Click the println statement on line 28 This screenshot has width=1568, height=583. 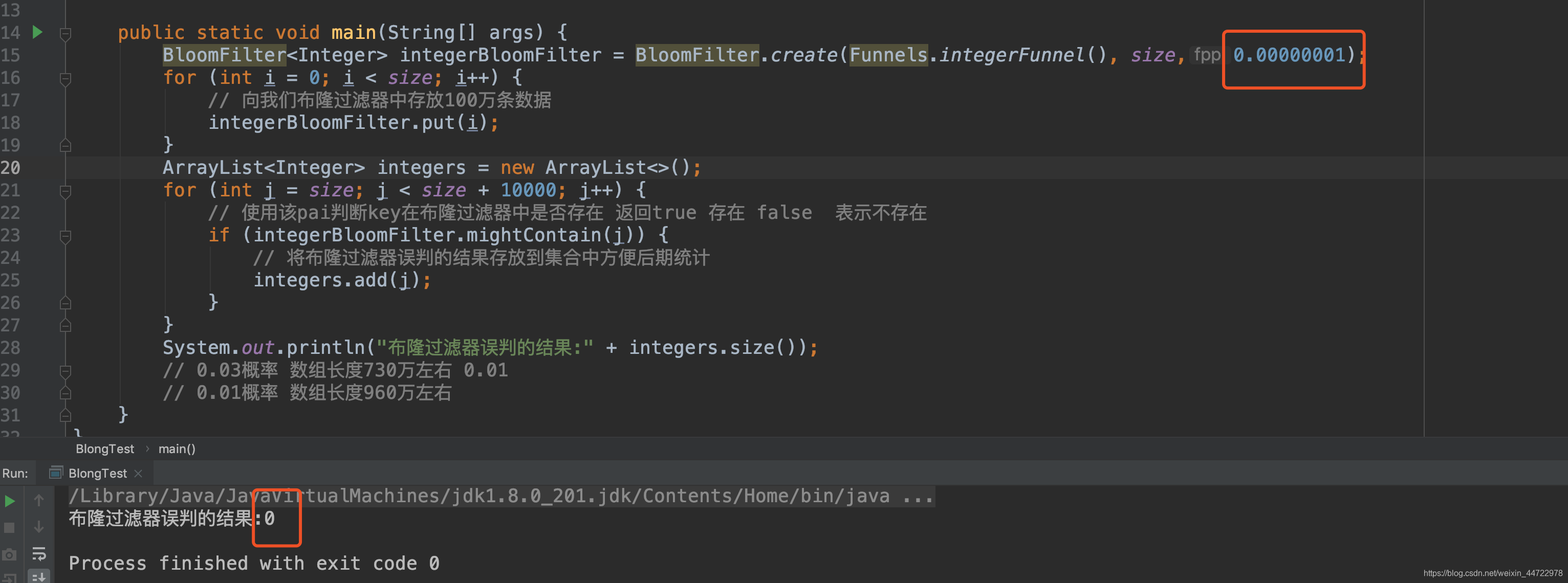pos(490,347)
